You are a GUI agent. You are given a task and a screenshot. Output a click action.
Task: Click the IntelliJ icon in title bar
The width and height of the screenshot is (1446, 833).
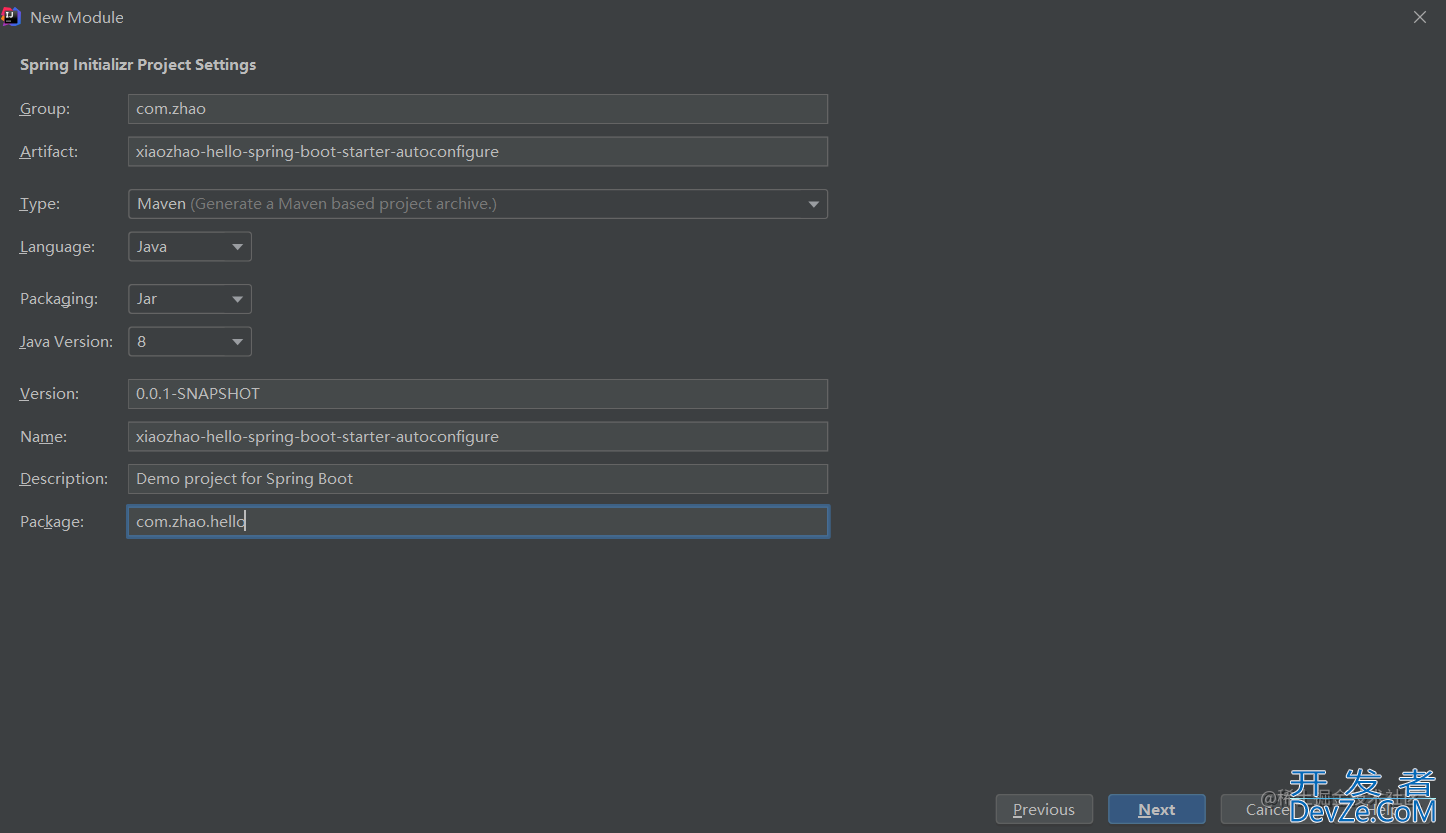coord(12,17)
